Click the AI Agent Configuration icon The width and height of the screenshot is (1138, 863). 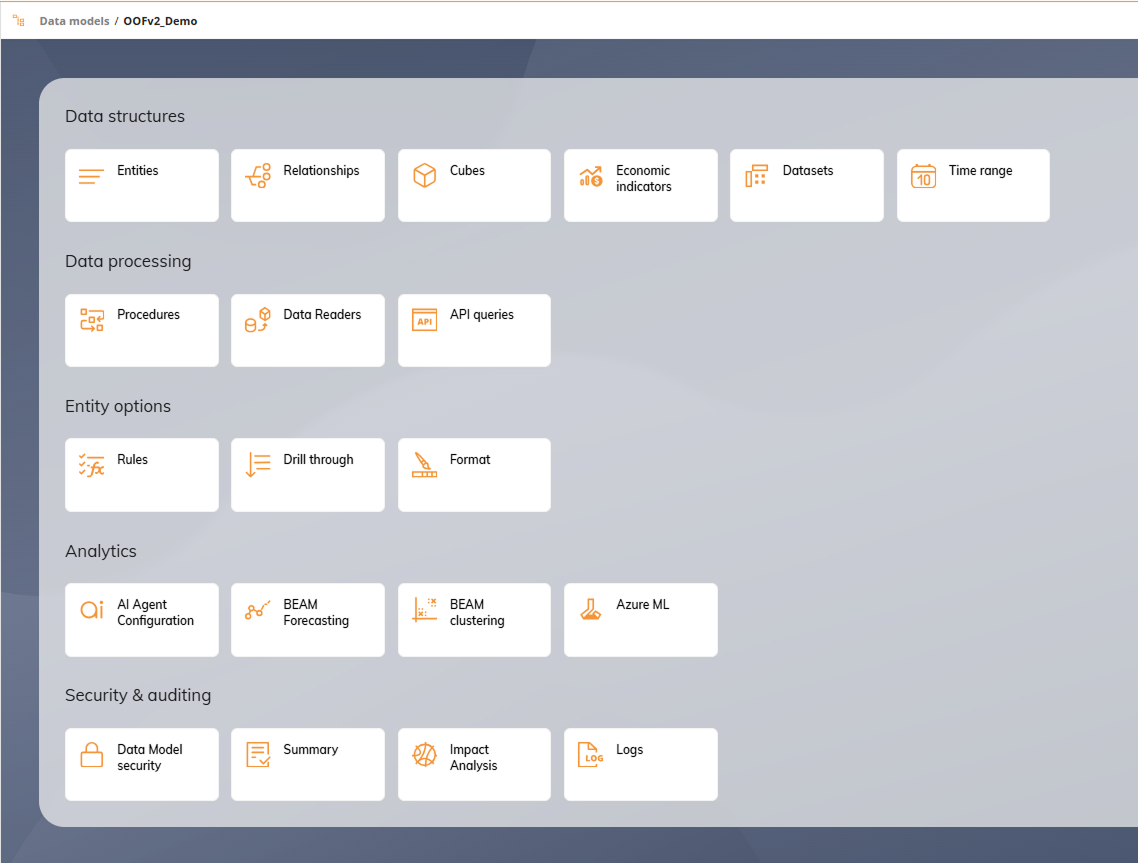91,610
